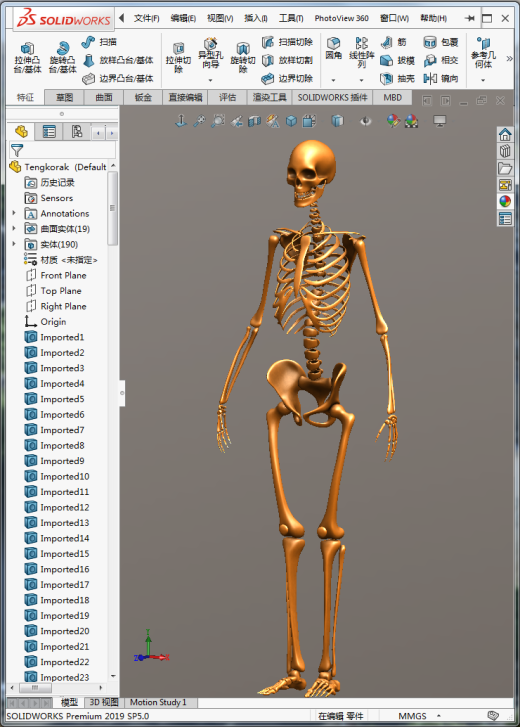Select the Fillet (圆角) tool
This screenshot has width=520, height=727.
[x=333, y=48]
